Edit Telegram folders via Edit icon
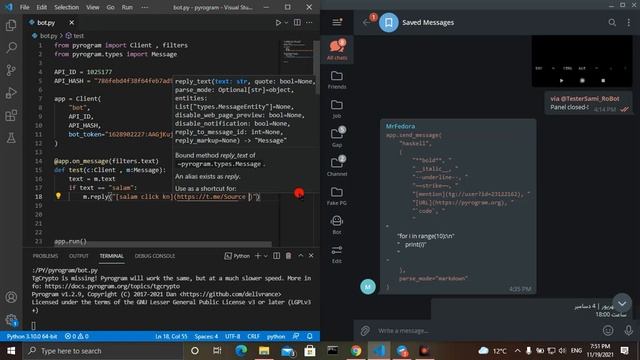The height and width of the screenshot is (360, 640). 337,254
